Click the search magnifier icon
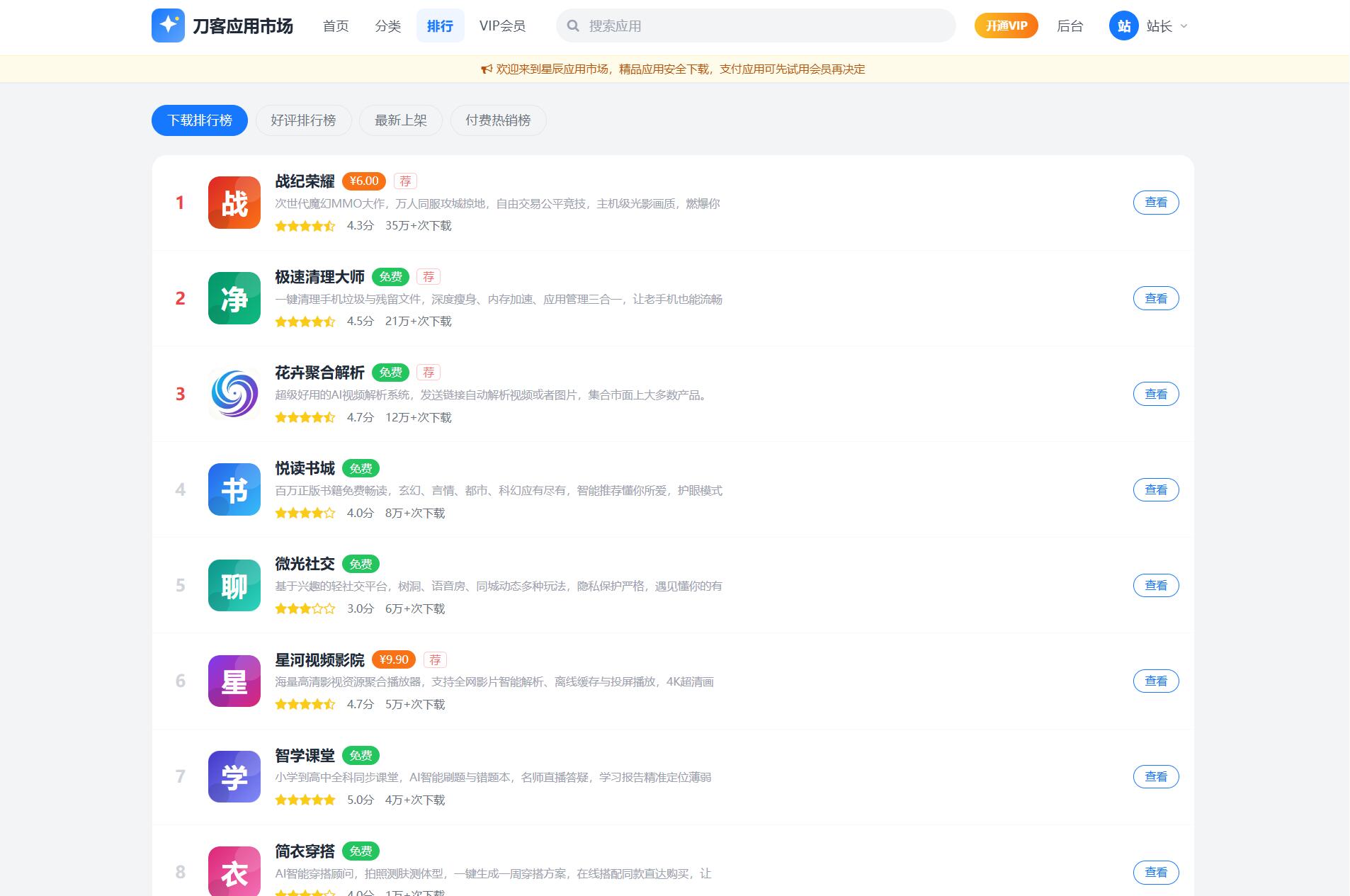The image size is (1350, 896). click(573, 26)
